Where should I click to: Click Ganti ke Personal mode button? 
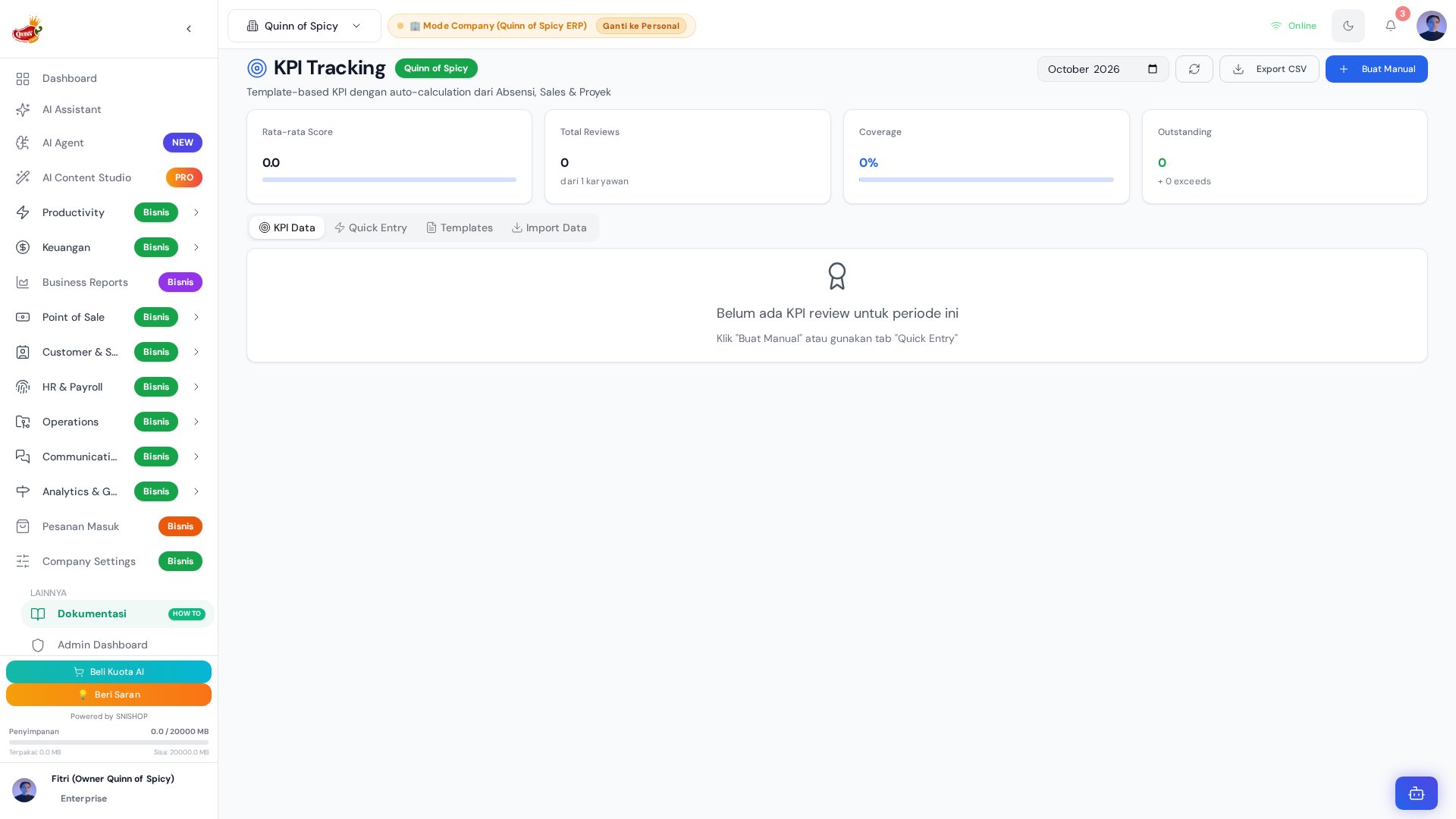(x=641, y=26)
